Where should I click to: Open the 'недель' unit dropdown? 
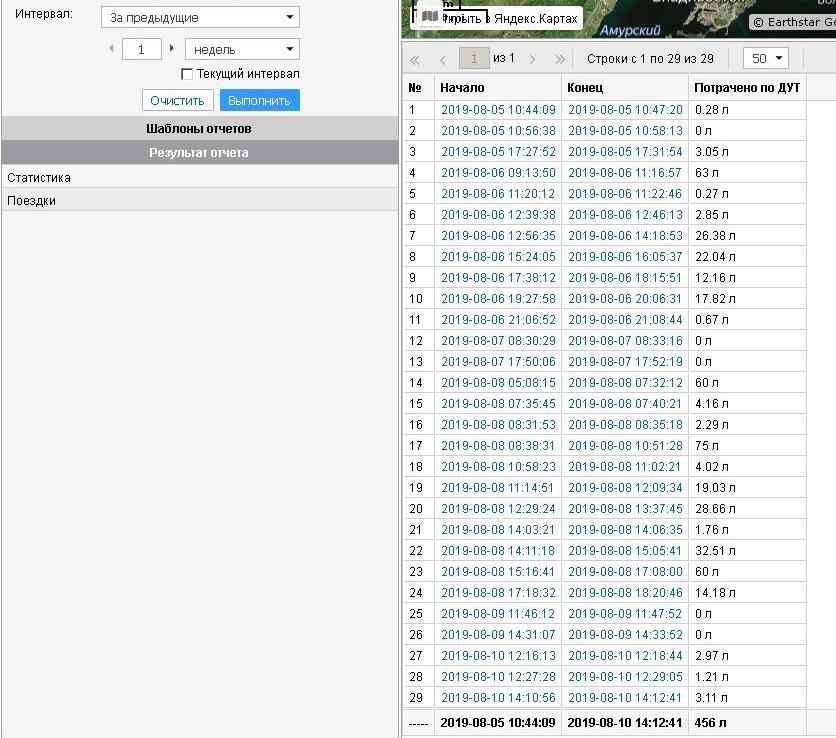click(x=242, y=49)
